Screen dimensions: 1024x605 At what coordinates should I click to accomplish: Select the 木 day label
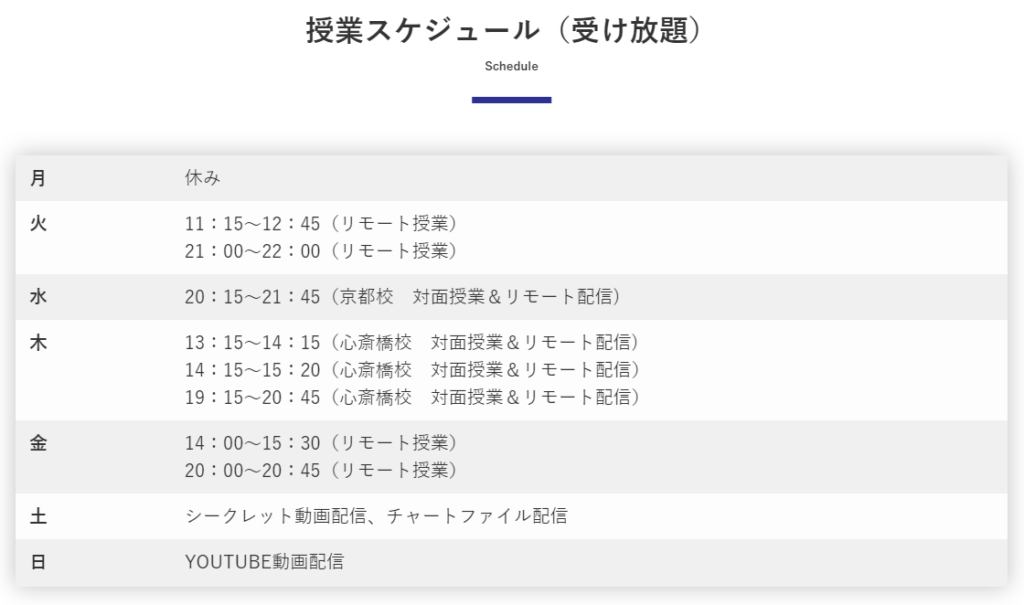click(x=38, y=342)
